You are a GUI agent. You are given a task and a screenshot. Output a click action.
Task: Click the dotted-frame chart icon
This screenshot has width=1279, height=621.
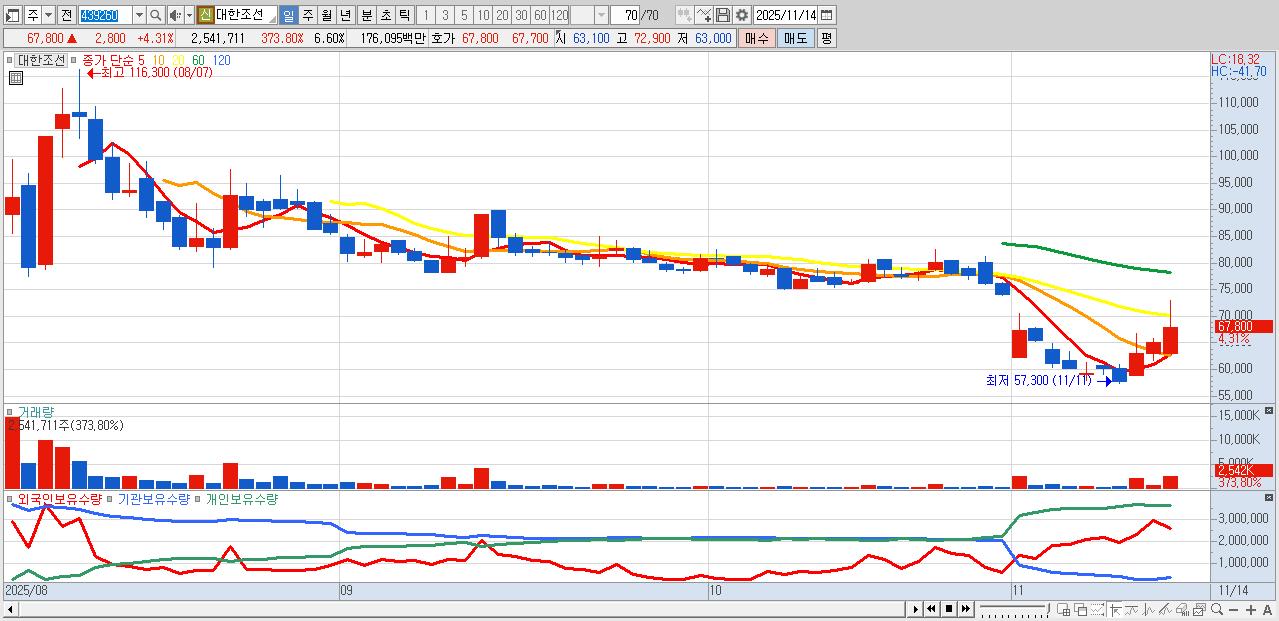click(1098, 609)
